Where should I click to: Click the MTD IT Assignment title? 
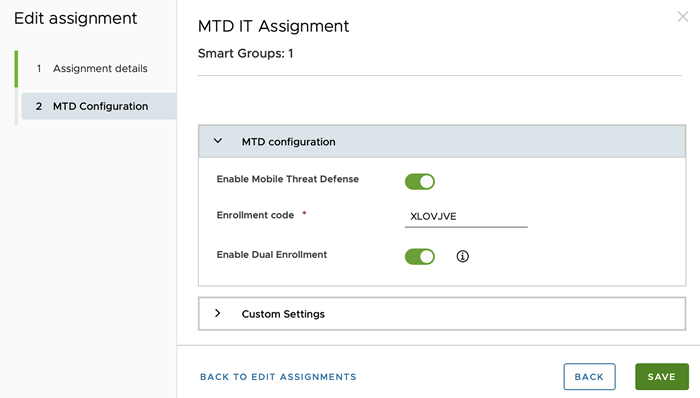pos(273,26)
